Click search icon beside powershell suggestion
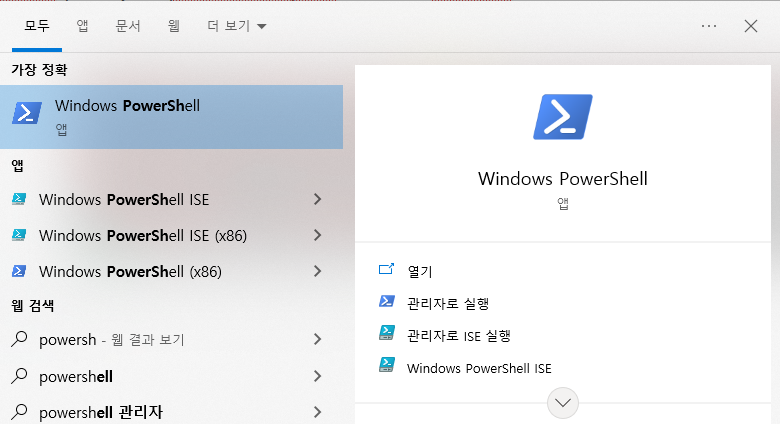780x424 pixels. 19,376
